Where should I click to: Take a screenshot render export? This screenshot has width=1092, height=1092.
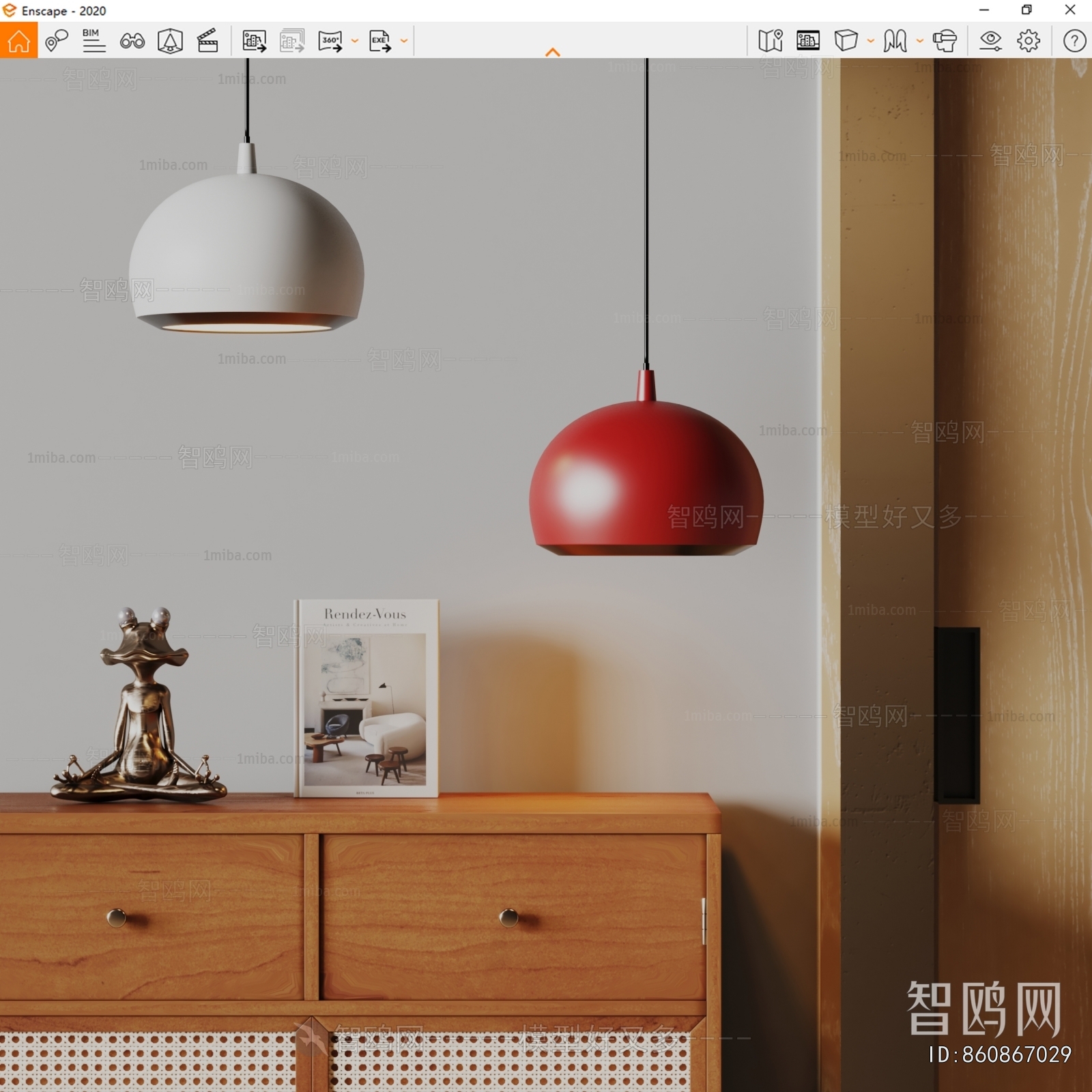point(255,41)
